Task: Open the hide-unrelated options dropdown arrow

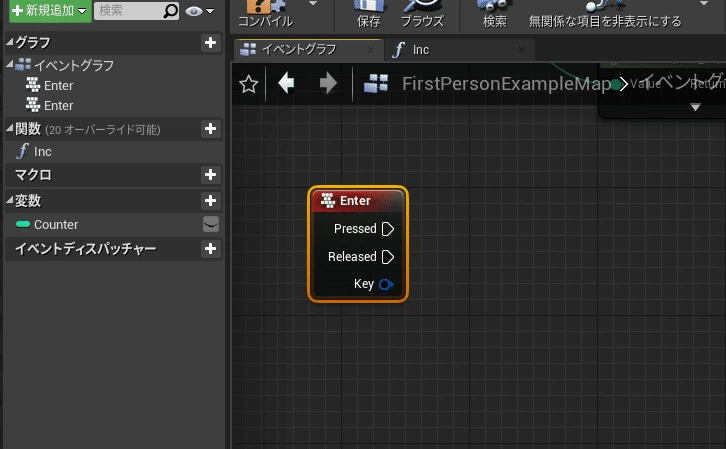Action: click(x=704, y=4)
